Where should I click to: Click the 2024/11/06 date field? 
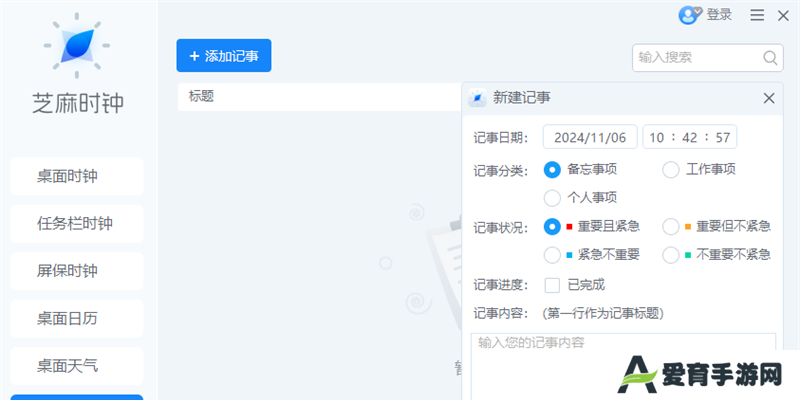(x=590, y=137)
